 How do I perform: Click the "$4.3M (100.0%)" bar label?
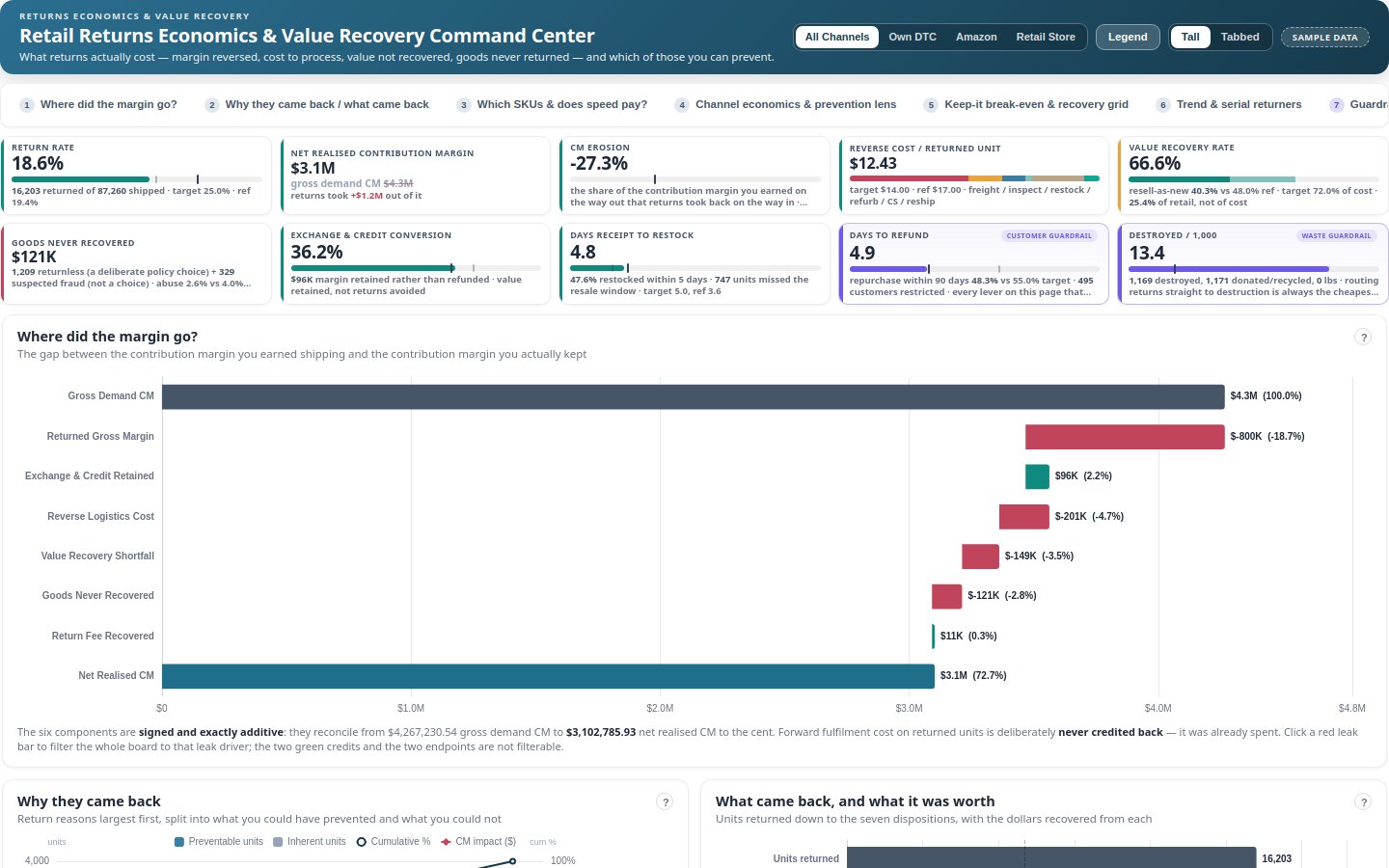click(1266, 396)
